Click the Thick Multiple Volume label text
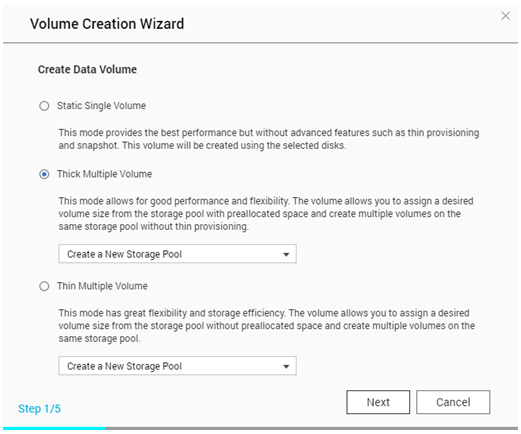Viewport: 521px width, 434px height. tap(104, 174)
